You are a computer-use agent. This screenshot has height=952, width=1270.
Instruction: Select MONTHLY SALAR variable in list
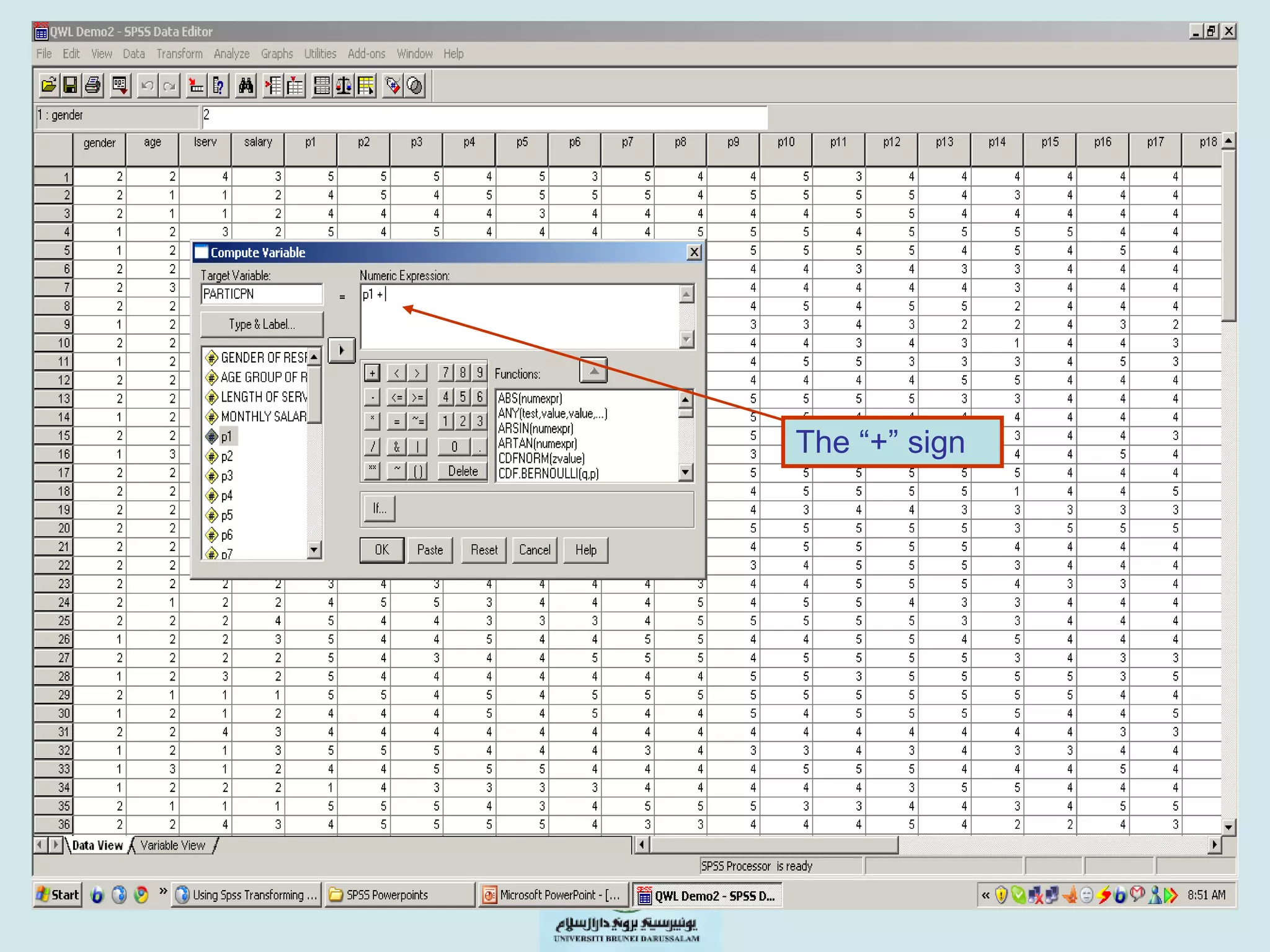pos(255,416)
